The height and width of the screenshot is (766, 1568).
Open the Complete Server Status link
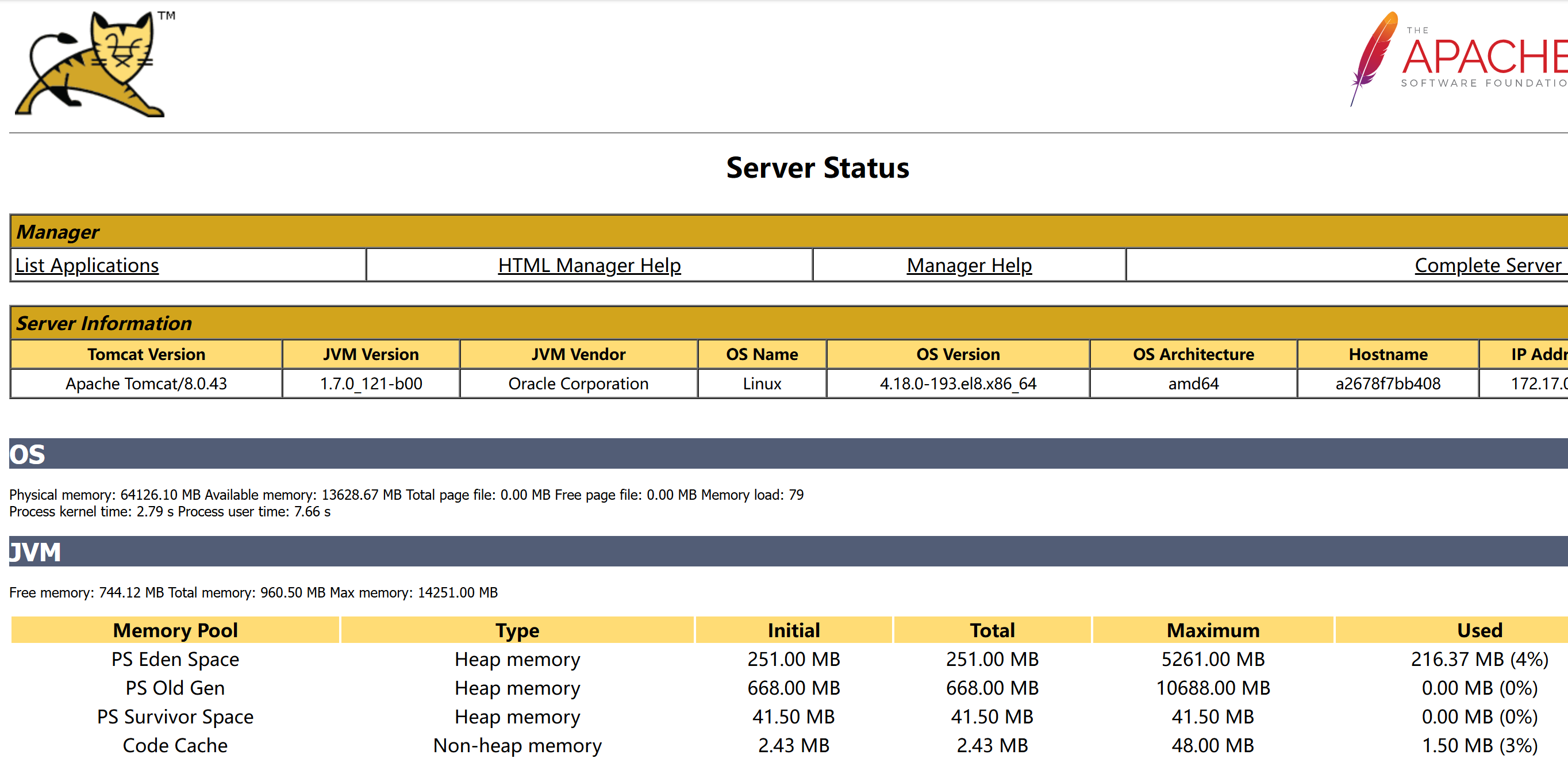click(x=1492, y=266)
